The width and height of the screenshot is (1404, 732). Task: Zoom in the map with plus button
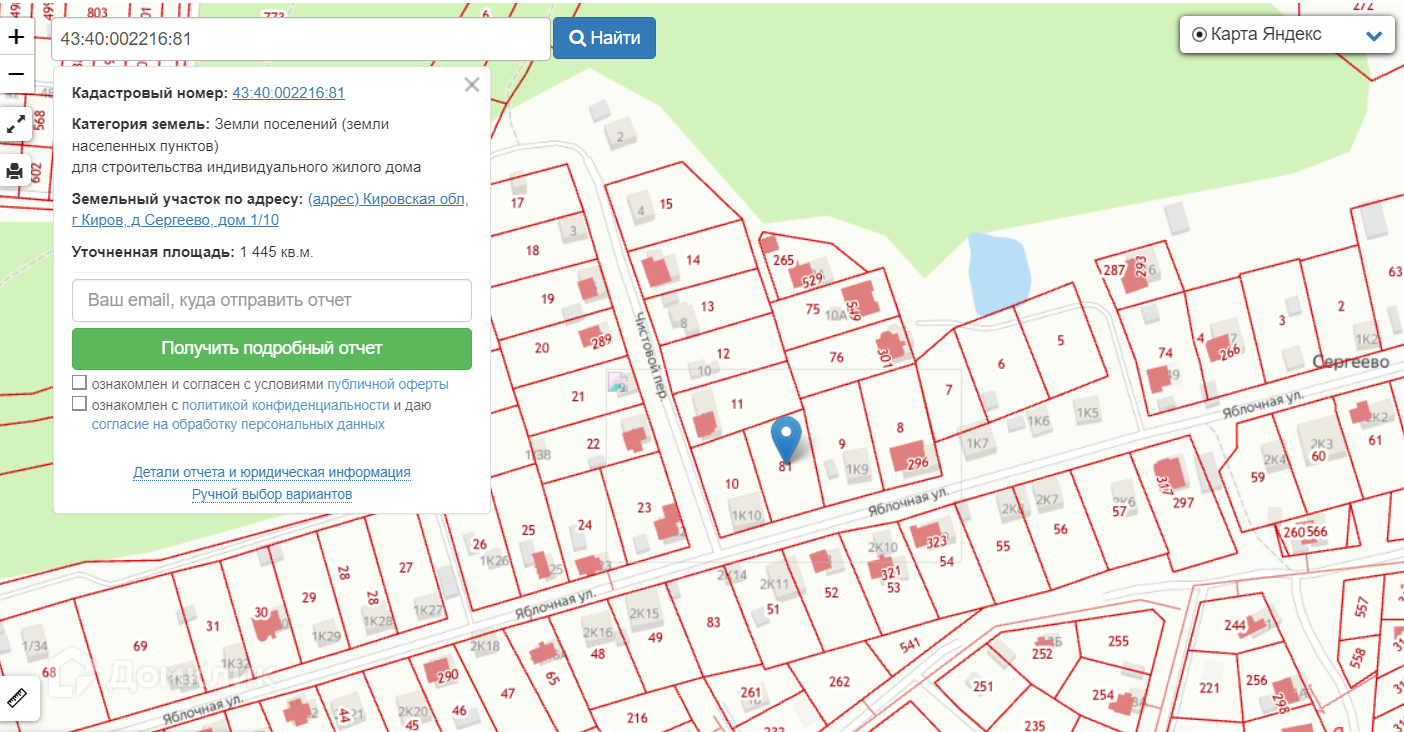click(16, 38)
